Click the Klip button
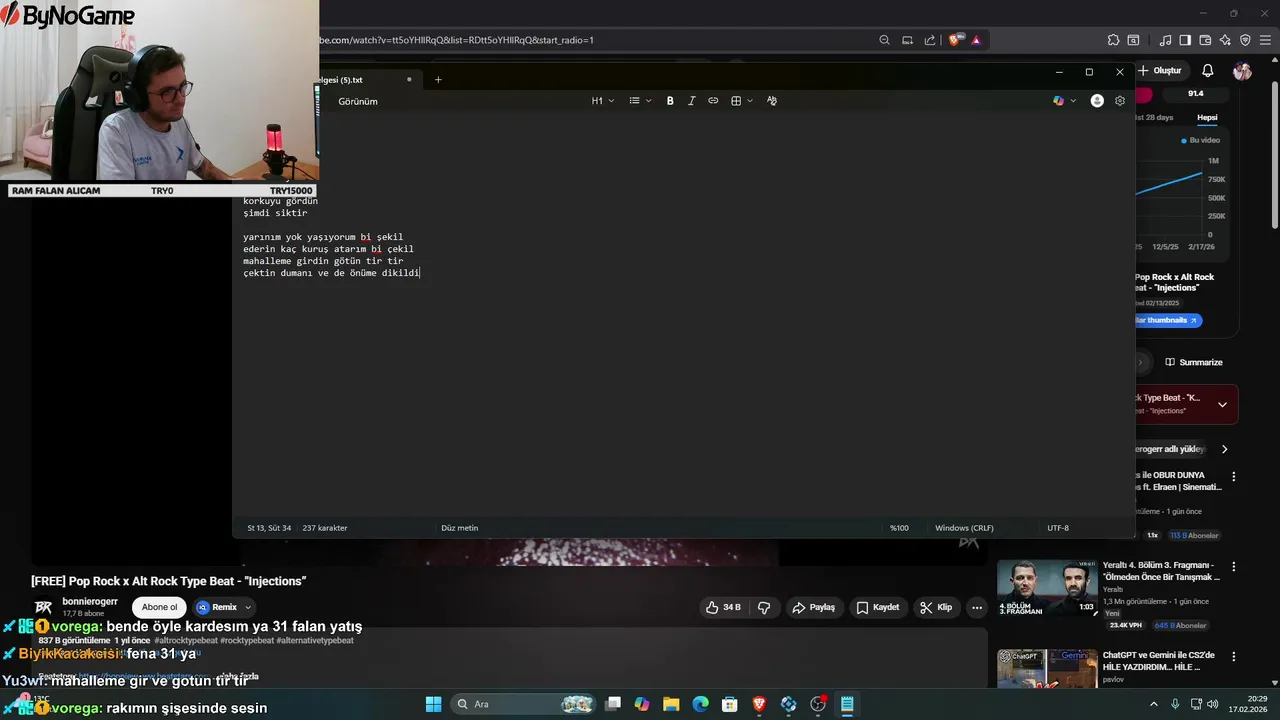Image resolution: width=1280 pixels, height=720 pixels. pos(936,607)
